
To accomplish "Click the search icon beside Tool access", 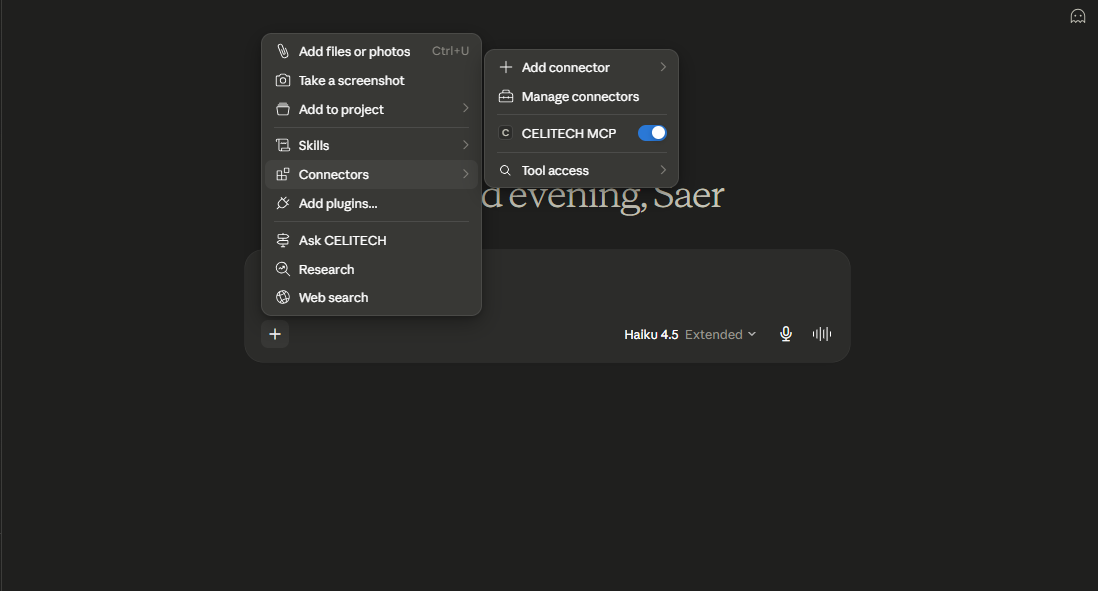I will click(x=505, y=170).
